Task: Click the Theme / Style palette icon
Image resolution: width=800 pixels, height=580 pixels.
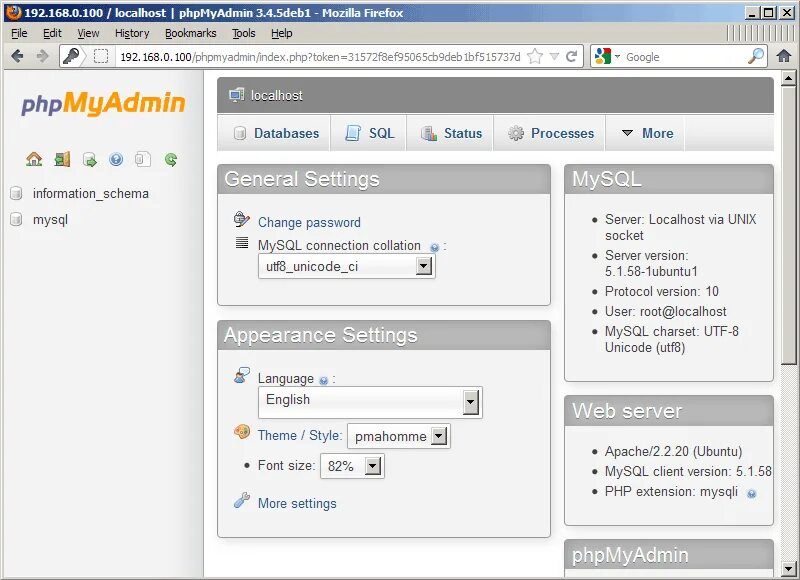Action: [x=242, y=433]
